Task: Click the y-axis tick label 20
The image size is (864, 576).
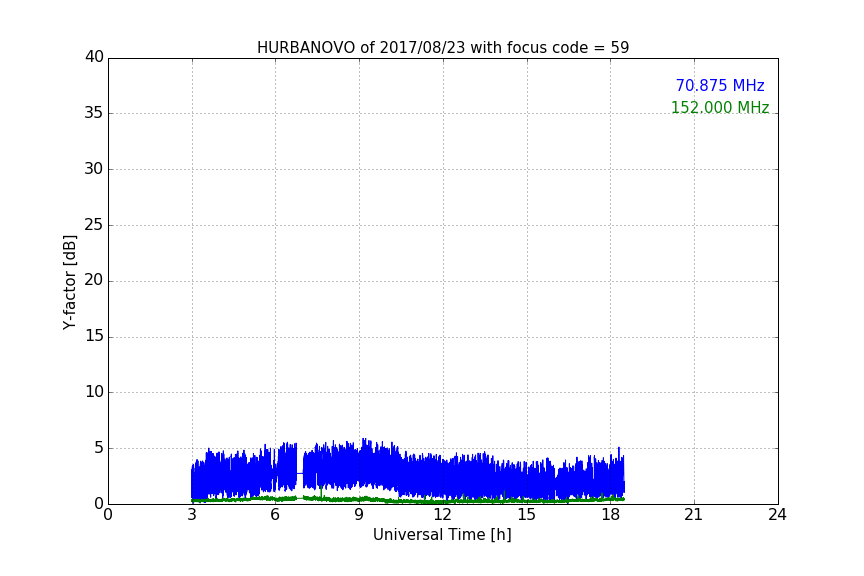Action: [x=94, y=280]
